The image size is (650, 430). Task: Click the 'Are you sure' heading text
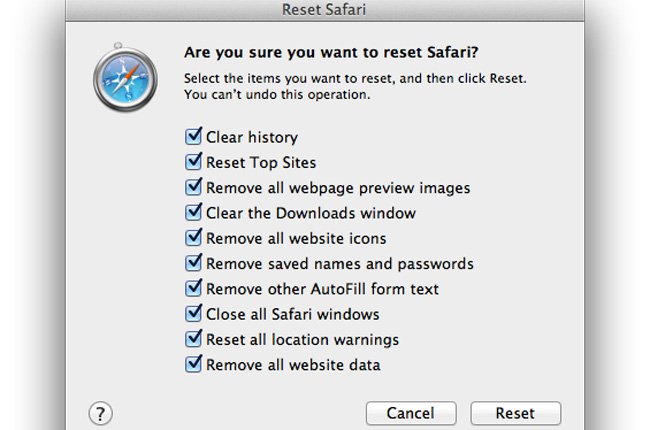click(325, 53)
